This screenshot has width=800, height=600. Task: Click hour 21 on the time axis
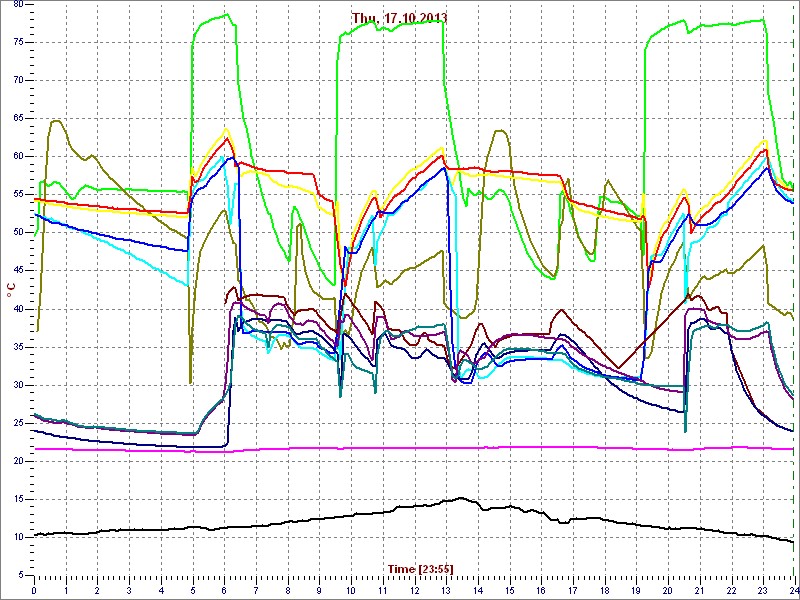point(699,591)
